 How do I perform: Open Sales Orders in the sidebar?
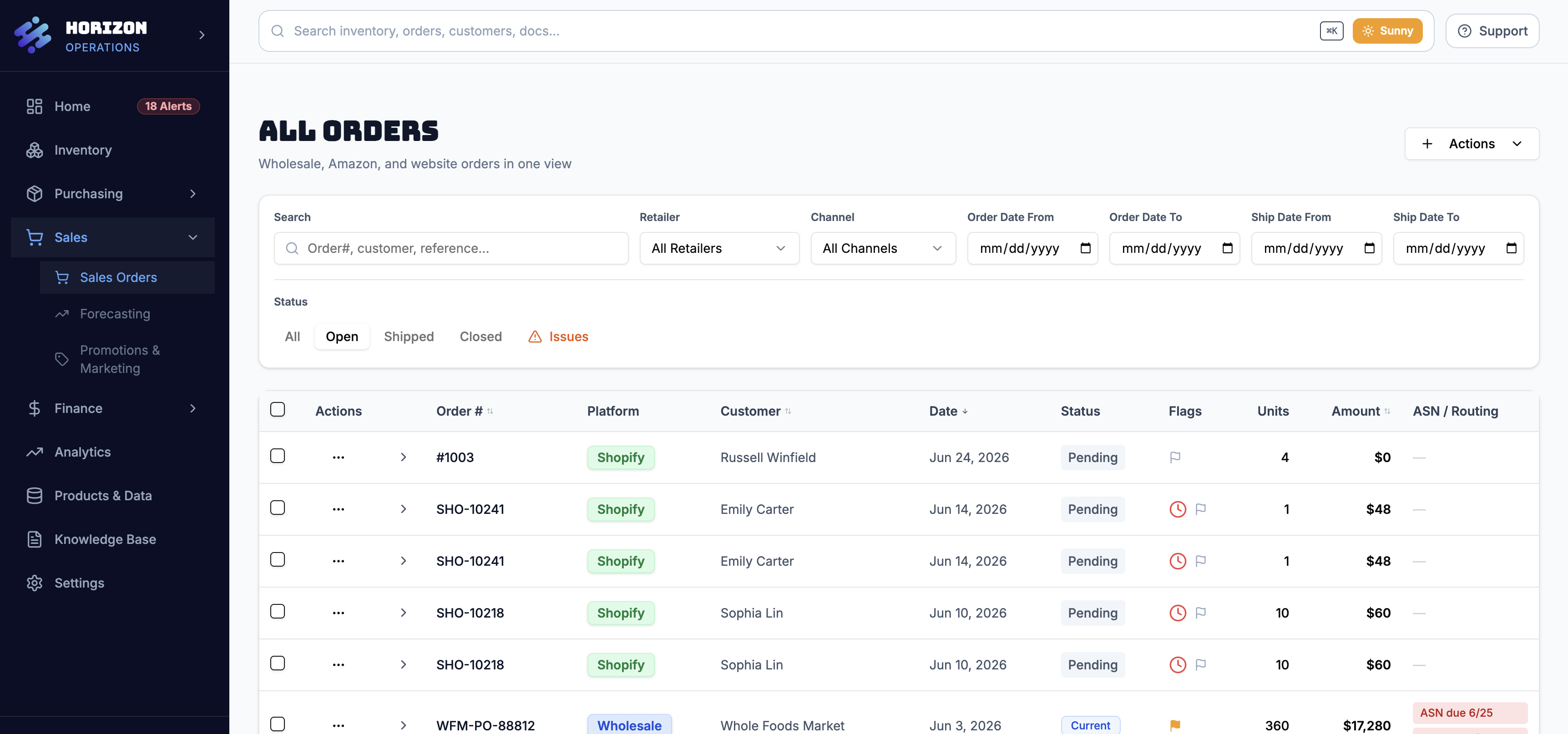pos(127,277)
